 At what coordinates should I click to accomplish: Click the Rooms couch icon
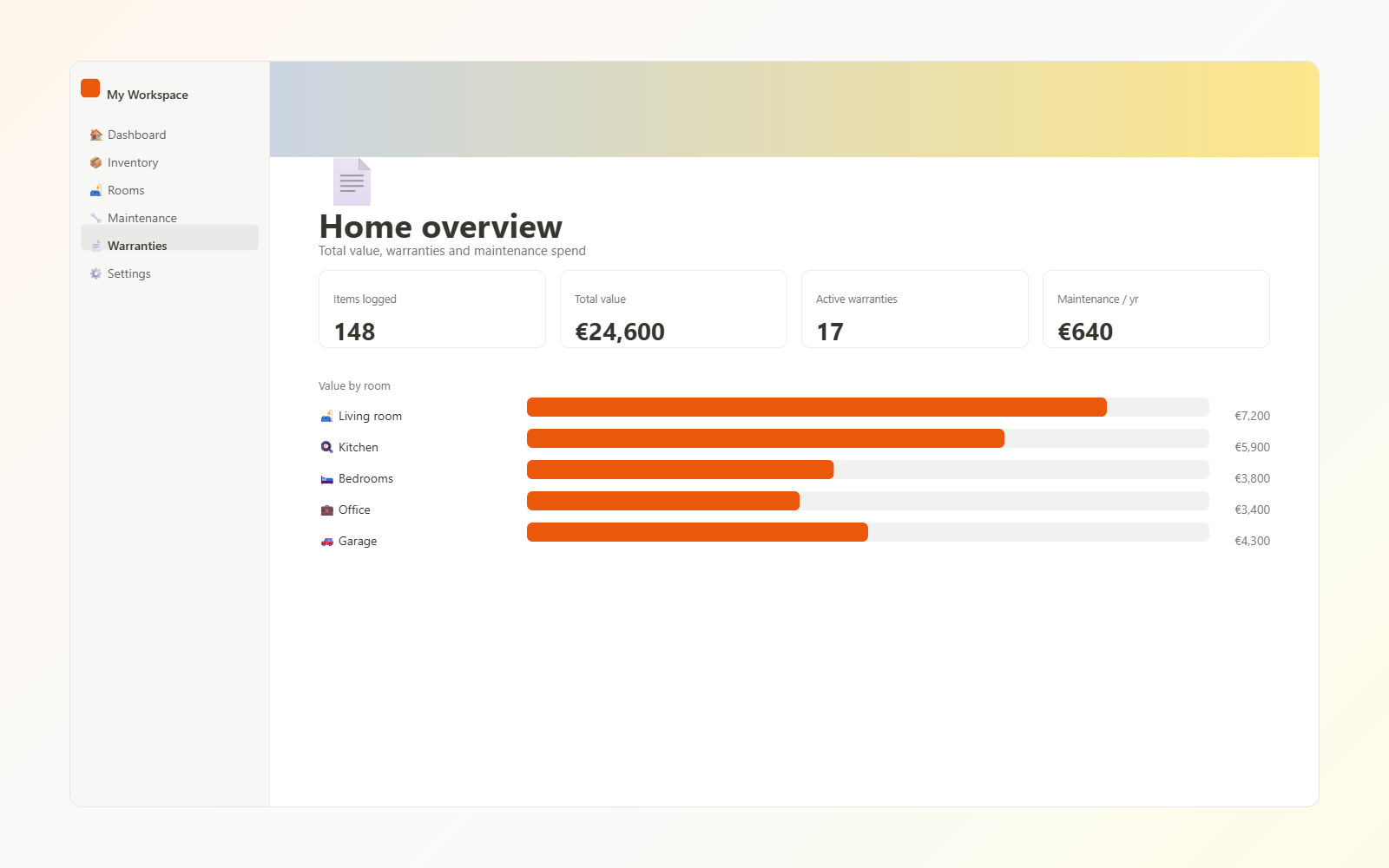point(96,190)
